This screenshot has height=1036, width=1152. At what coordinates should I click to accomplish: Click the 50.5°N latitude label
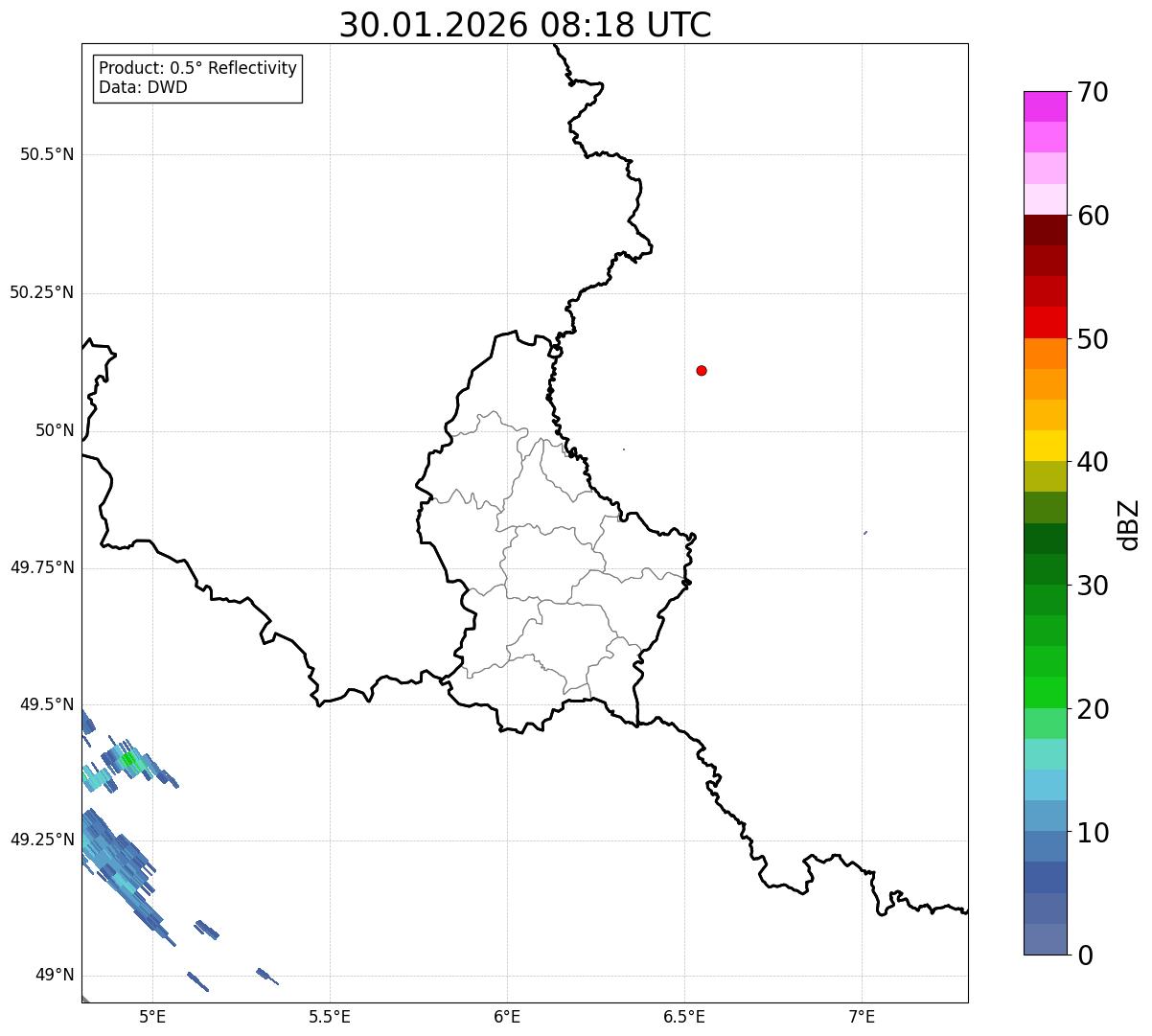point(47,154)
